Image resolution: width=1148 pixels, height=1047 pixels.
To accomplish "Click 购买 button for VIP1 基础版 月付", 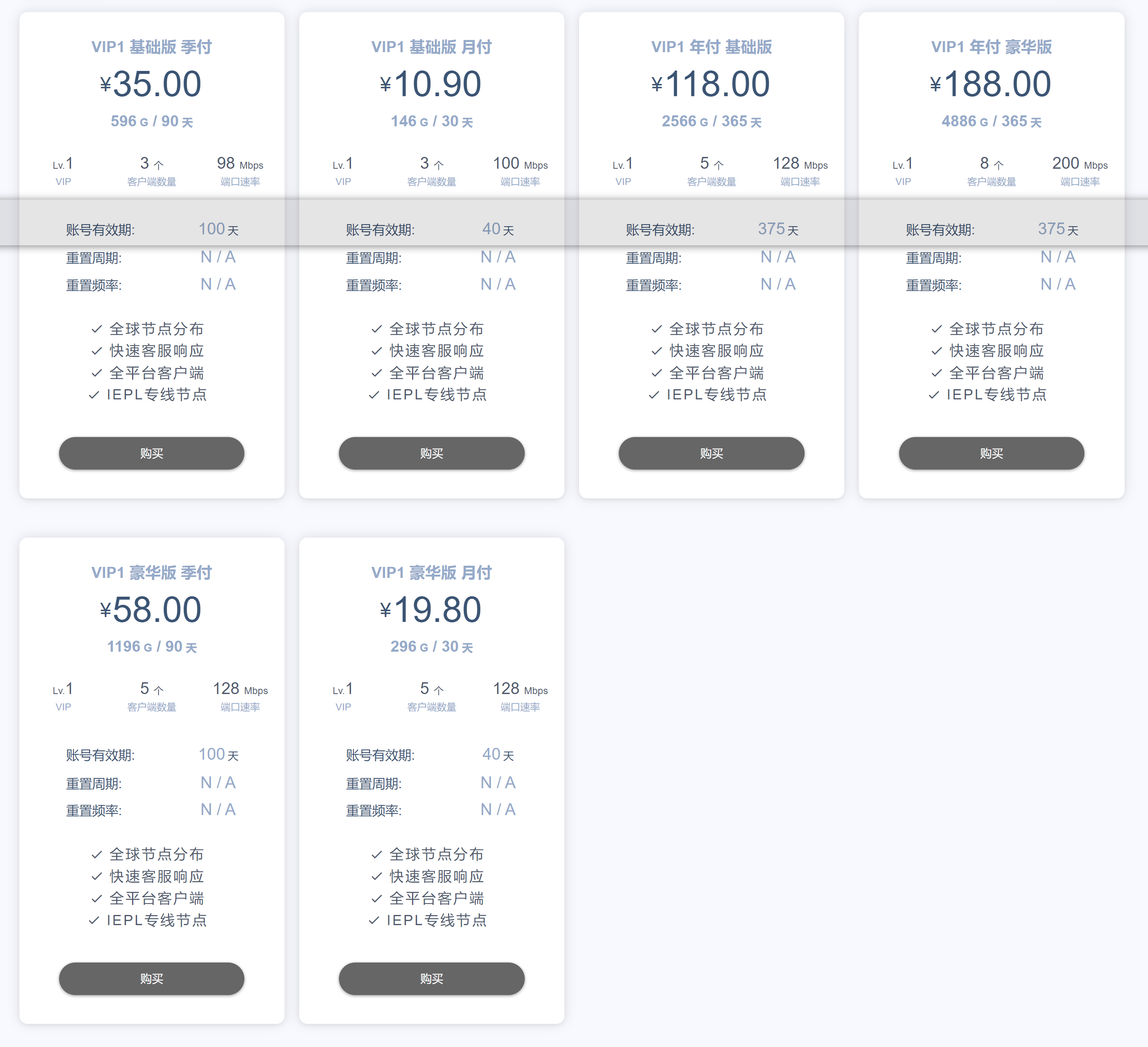I will pyautogui.click(x=431, y=453).
